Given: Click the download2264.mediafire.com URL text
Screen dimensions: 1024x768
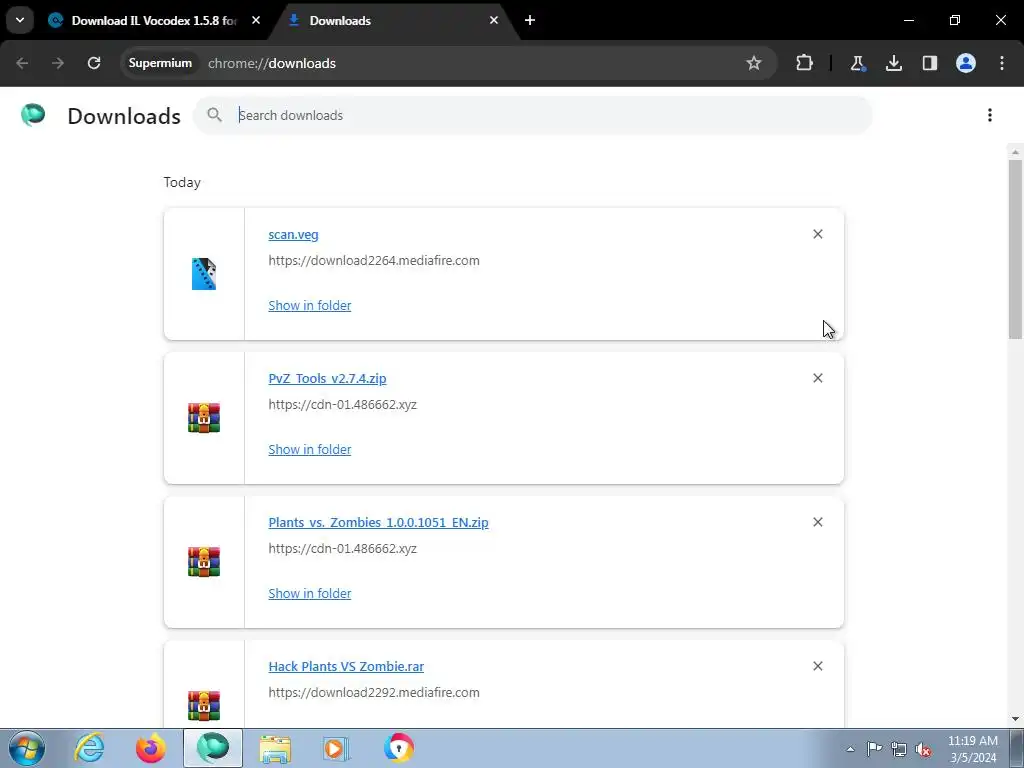Looking at the screenshot, I should [374, 261].
